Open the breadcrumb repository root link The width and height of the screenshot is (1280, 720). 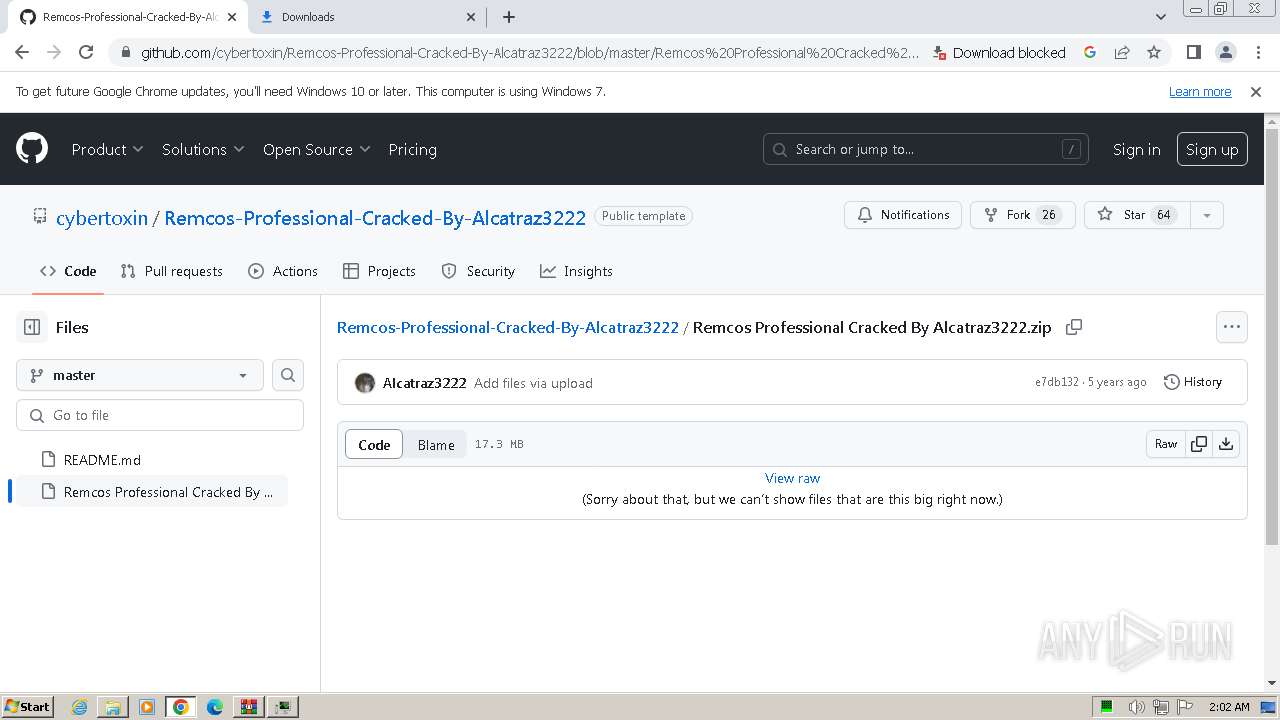(508, 327)
